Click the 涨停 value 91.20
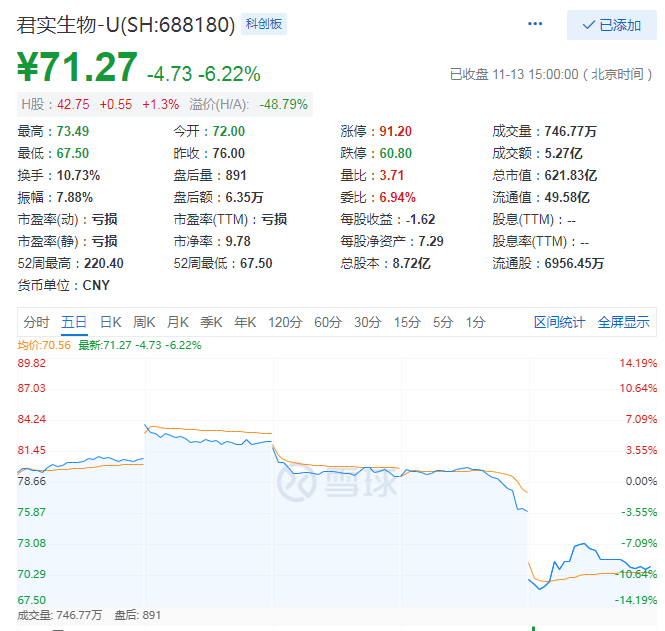 click(395, 131)
